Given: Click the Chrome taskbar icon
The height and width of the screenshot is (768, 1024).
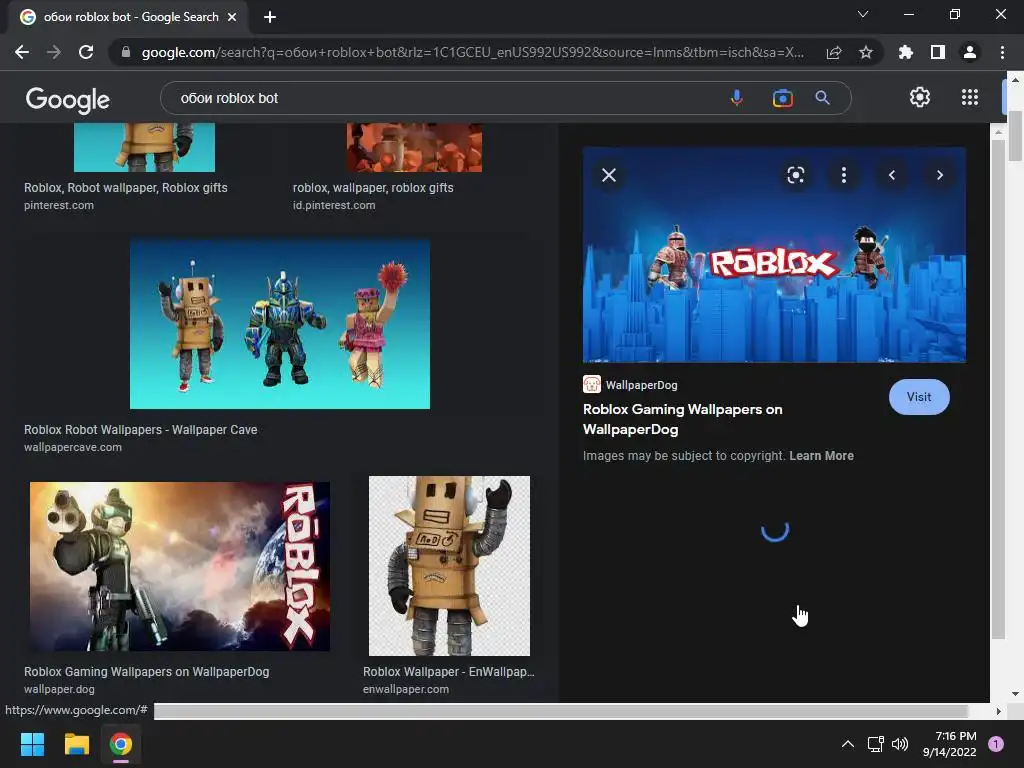Looking at the screenshot, I should click(x=121, y=744).
